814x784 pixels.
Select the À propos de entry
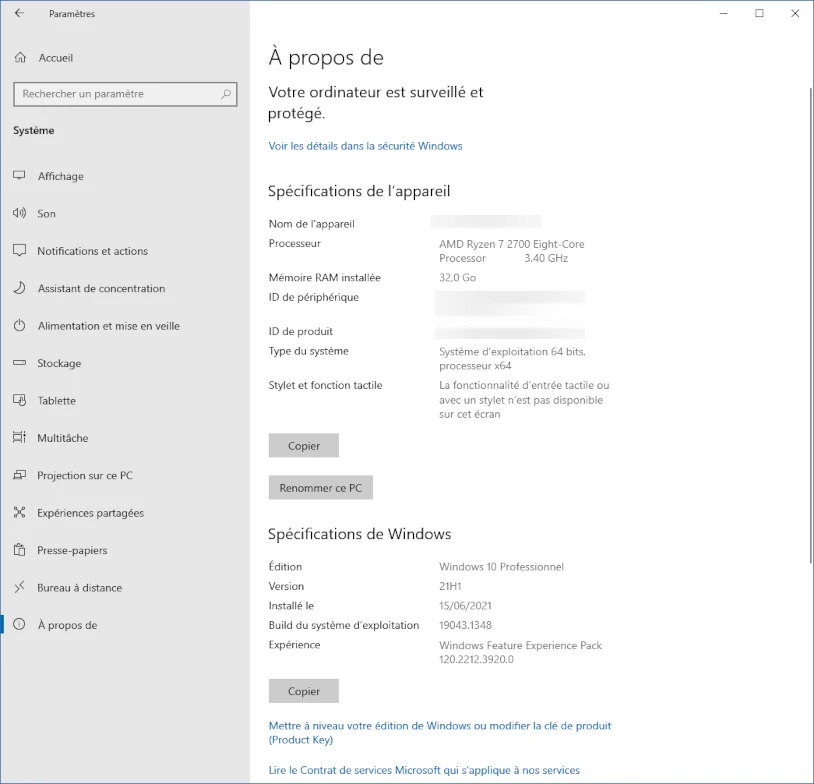pos(66,625)
